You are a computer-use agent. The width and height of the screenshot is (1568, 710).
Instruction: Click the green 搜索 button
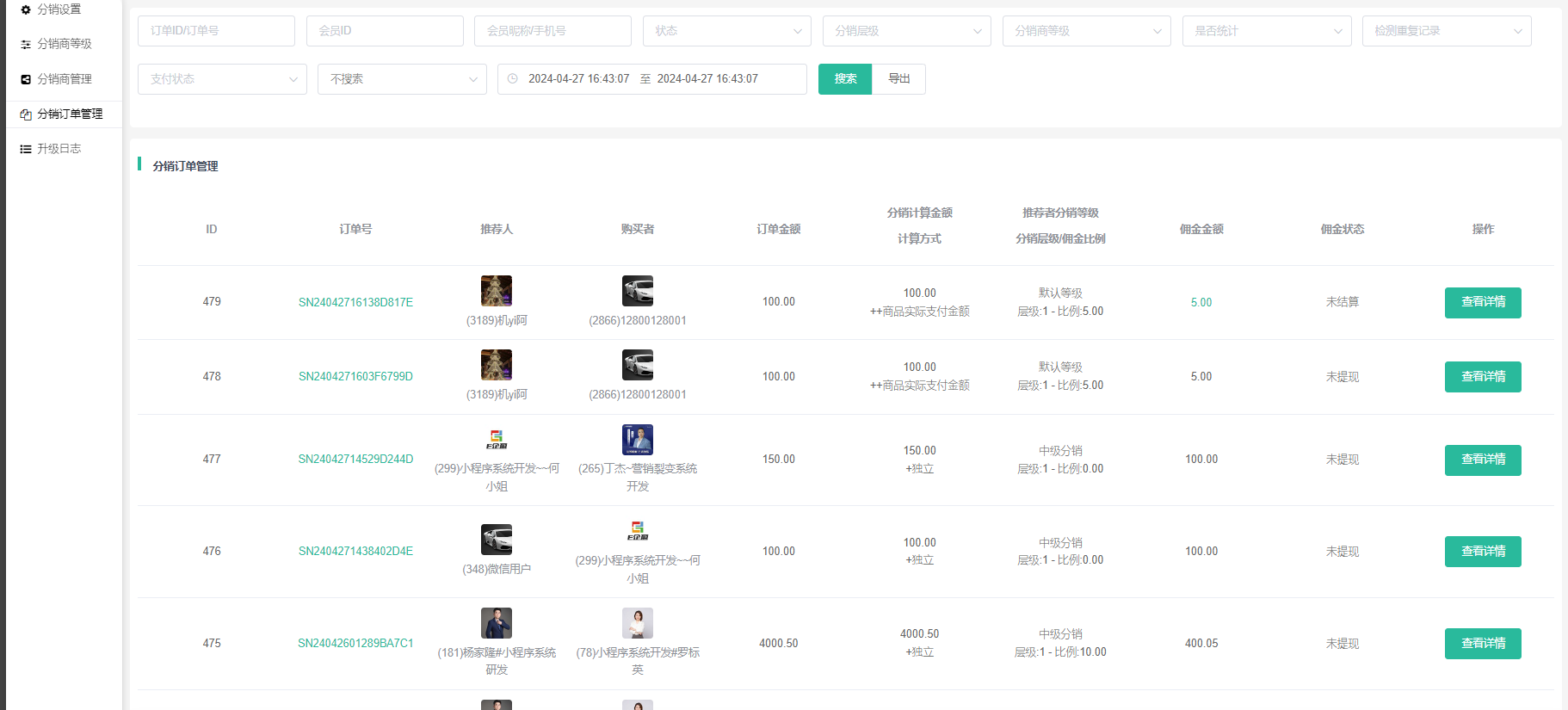(x=845, y=79)
